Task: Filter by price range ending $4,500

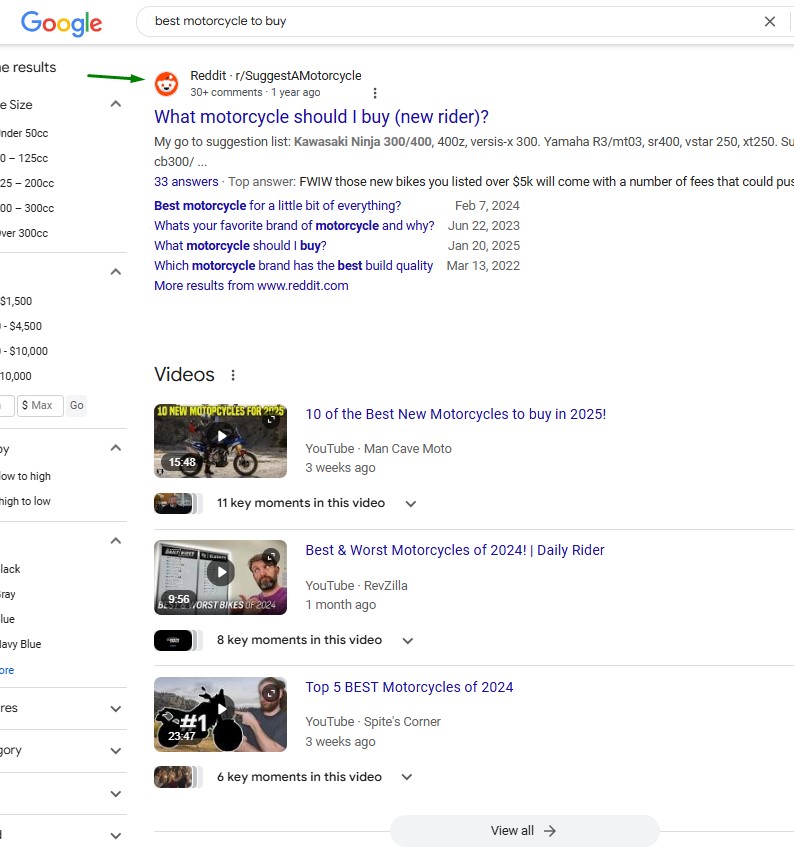Action: [x=21, y=326]
